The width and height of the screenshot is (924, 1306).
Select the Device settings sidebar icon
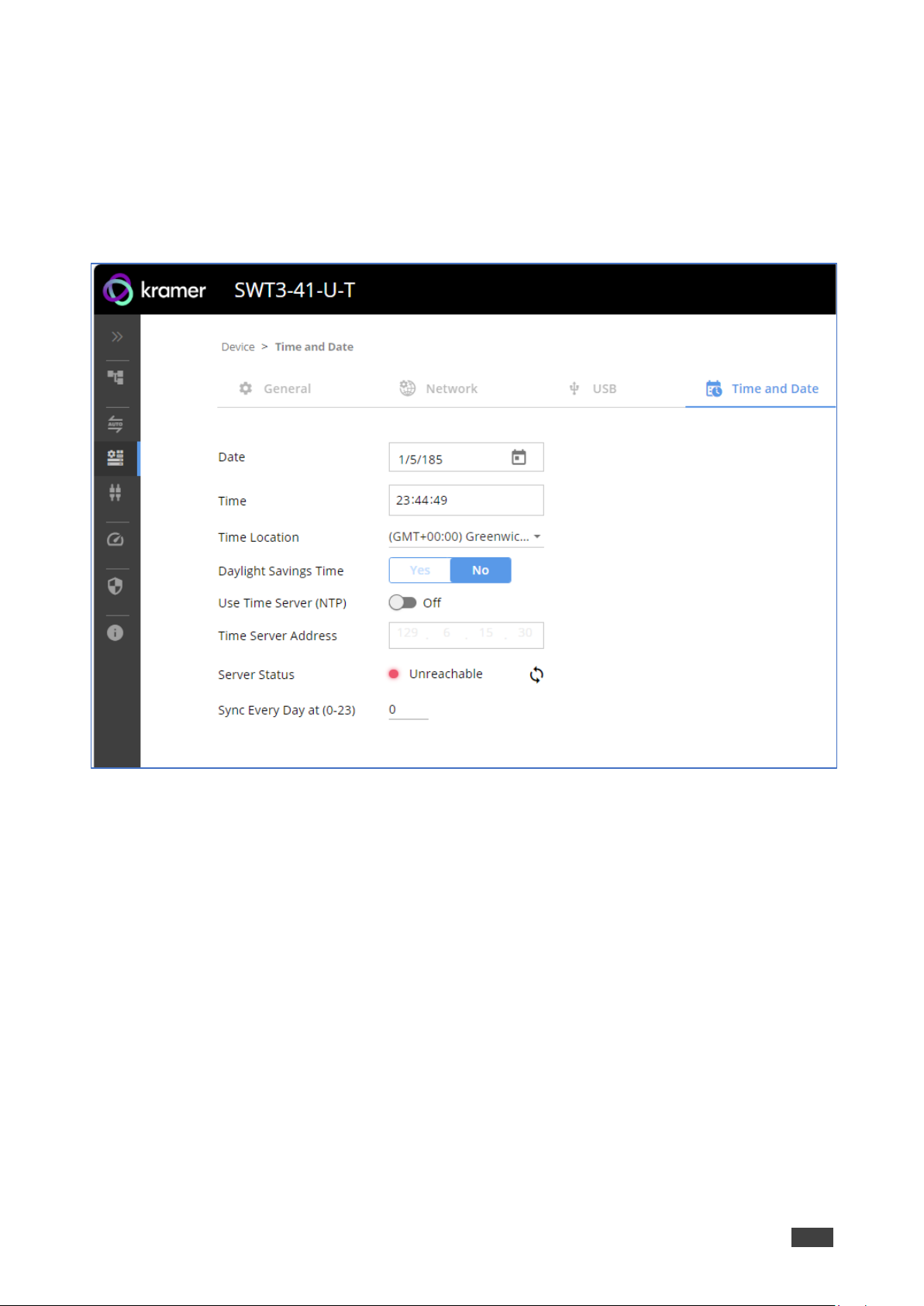point(115,458)
